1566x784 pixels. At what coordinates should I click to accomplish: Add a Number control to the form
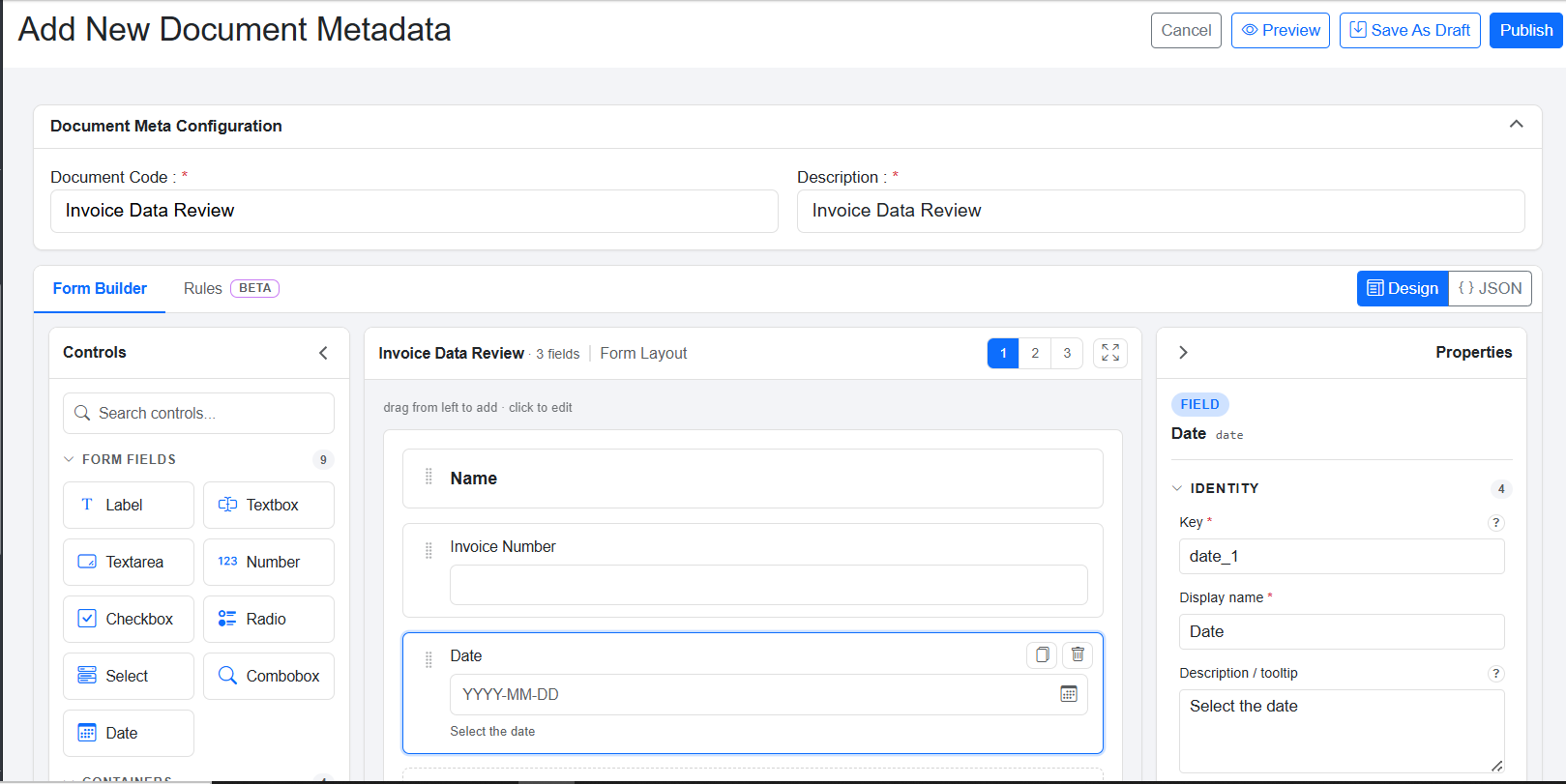(269, 562)
